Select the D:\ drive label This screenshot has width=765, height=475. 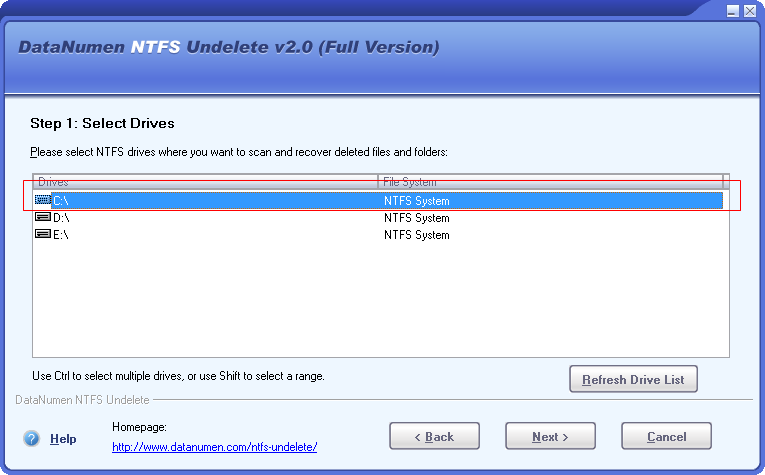[61, 218]
